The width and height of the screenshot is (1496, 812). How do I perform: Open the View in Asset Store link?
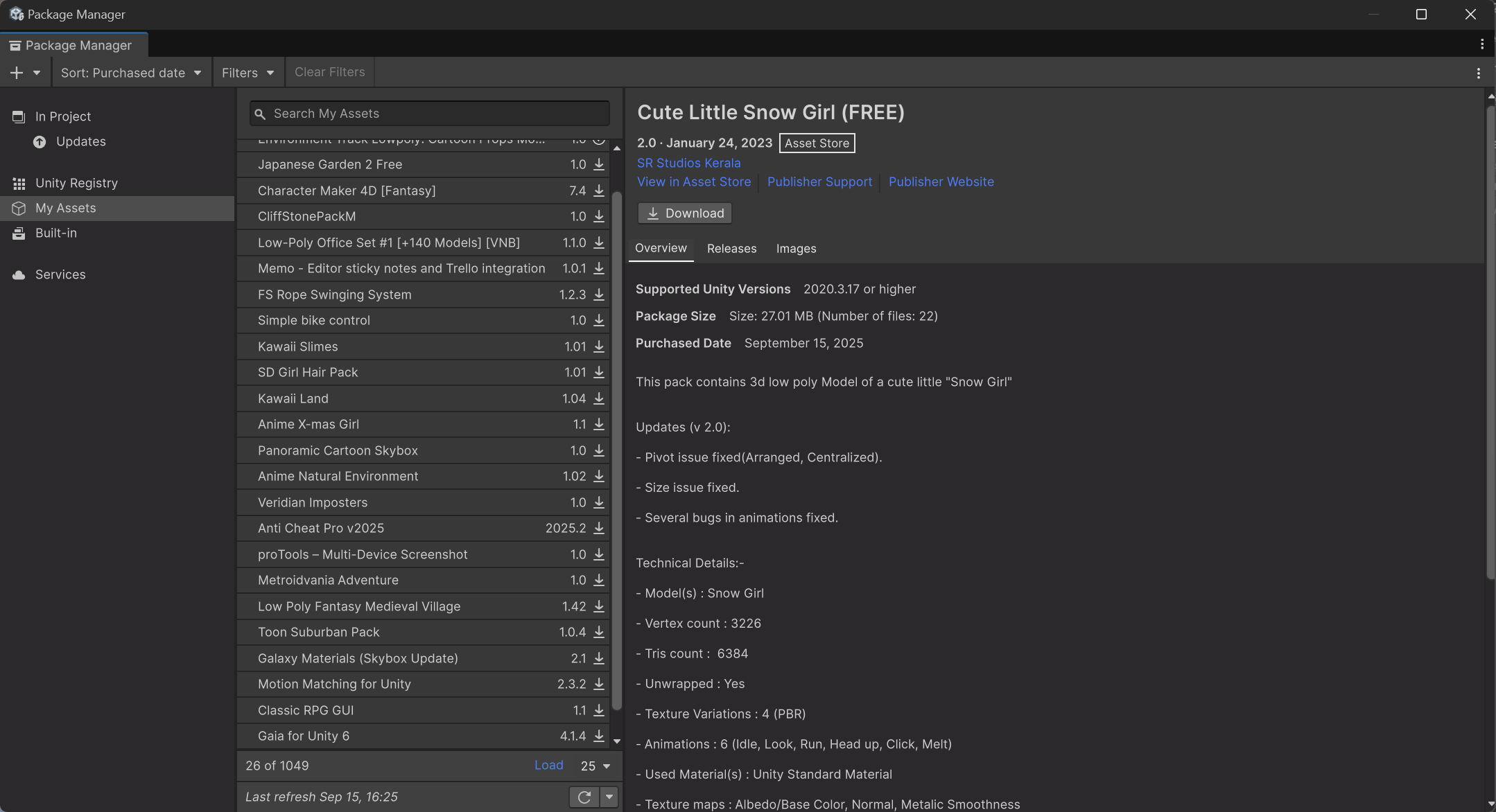click(693, 182)
